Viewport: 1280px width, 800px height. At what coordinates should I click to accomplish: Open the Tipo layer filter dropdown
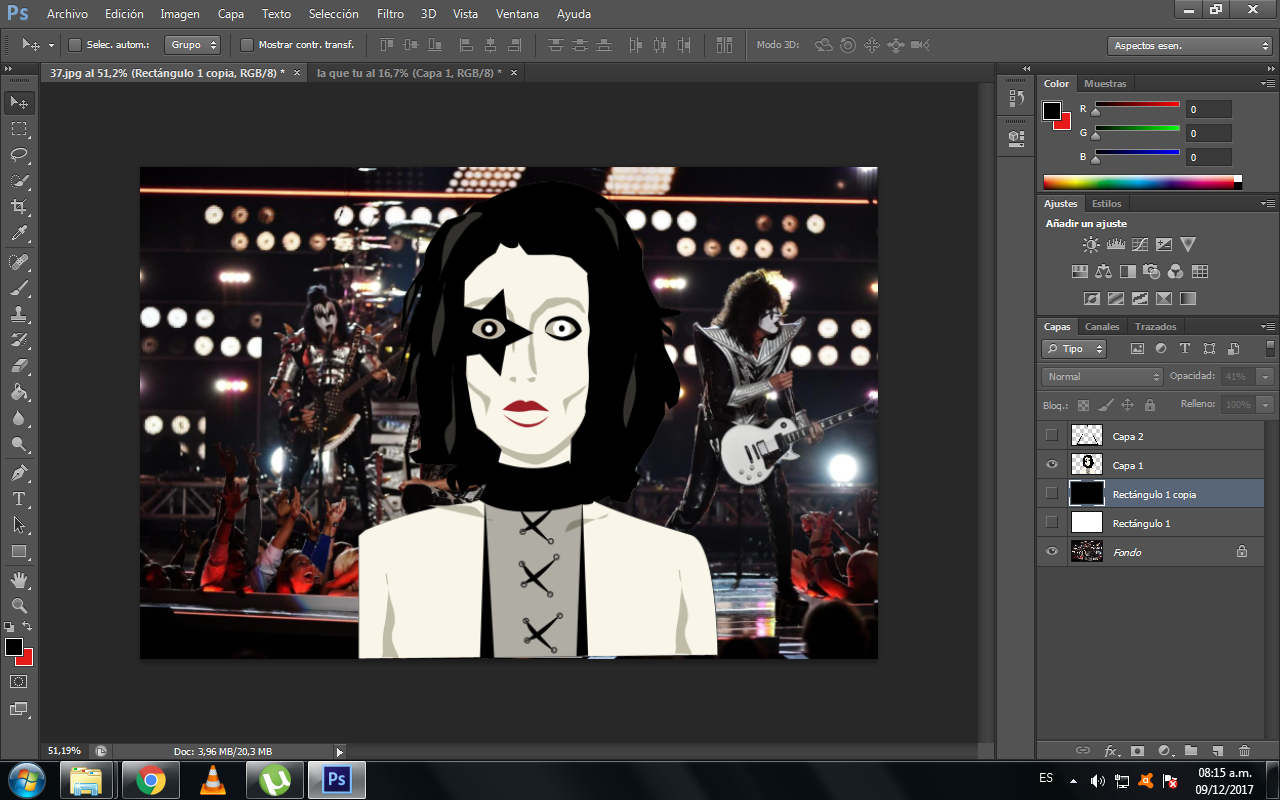tap(1074, 349)
